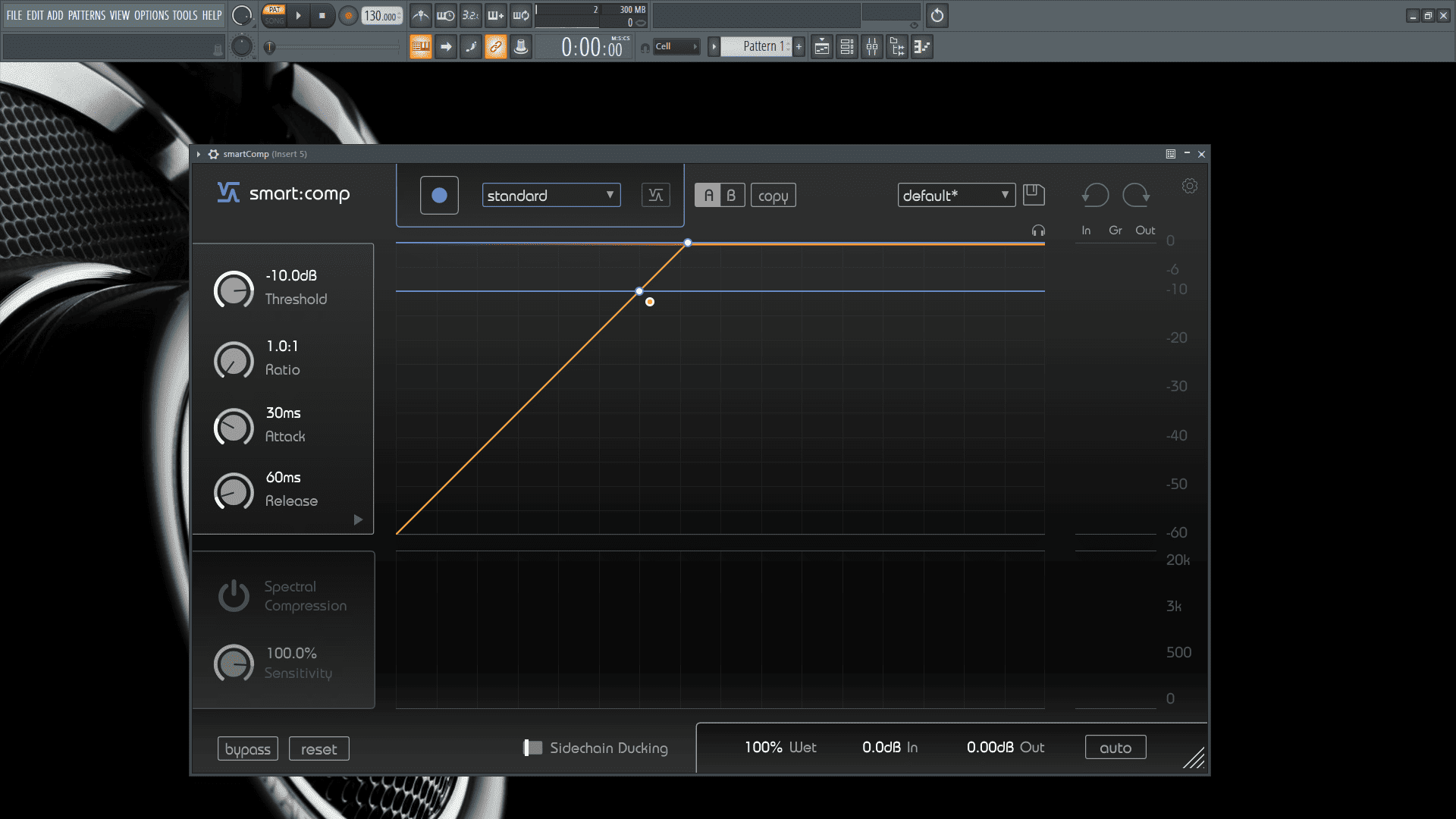
Task: Open the plugin wrapper settings gear
Action: click(x=214, y=154)
